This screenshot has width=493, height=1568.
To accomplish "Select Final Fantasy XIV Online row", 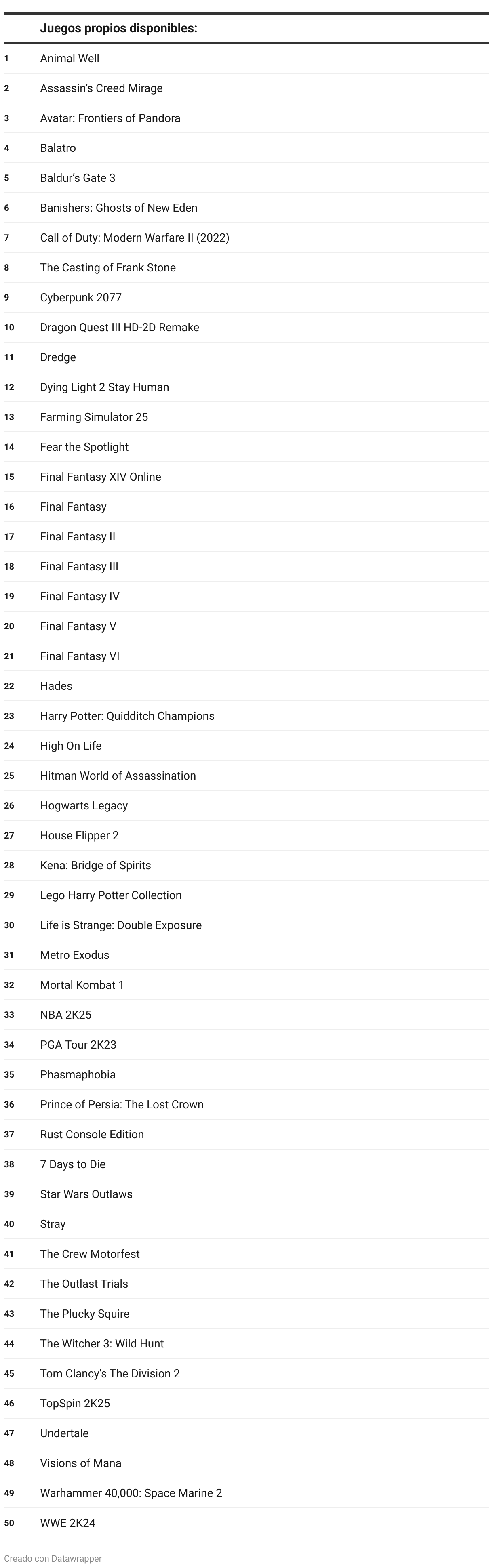I will pos(247,477).
